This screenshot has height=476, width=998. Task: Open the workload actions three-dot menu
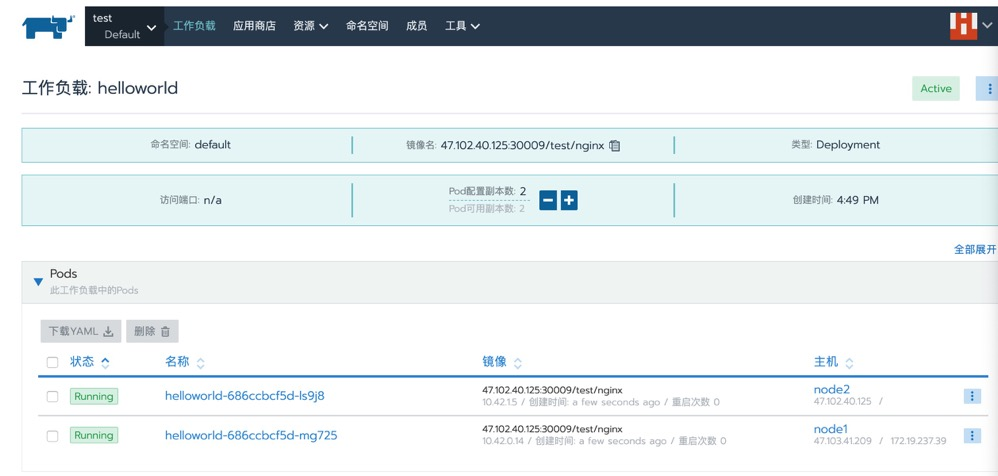[x=988, y=88]
